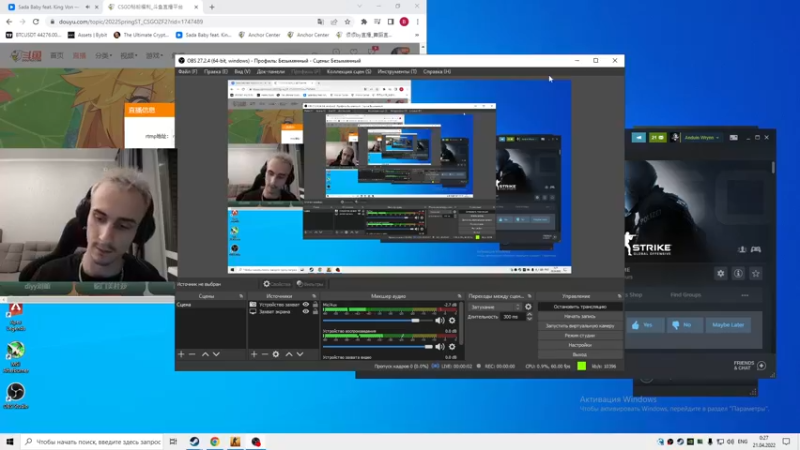Remove source with minus icon in Sources panel
The height and width of the screenshot is (450, 800).
point(264,354)
